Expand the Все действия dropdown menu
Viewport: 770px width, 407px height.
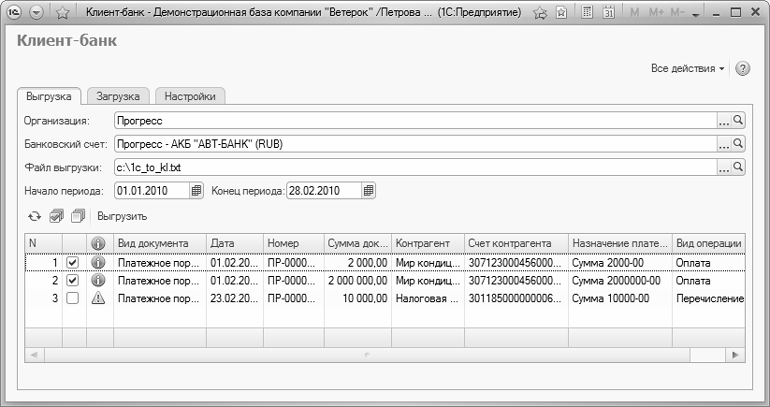coord(688,69)
